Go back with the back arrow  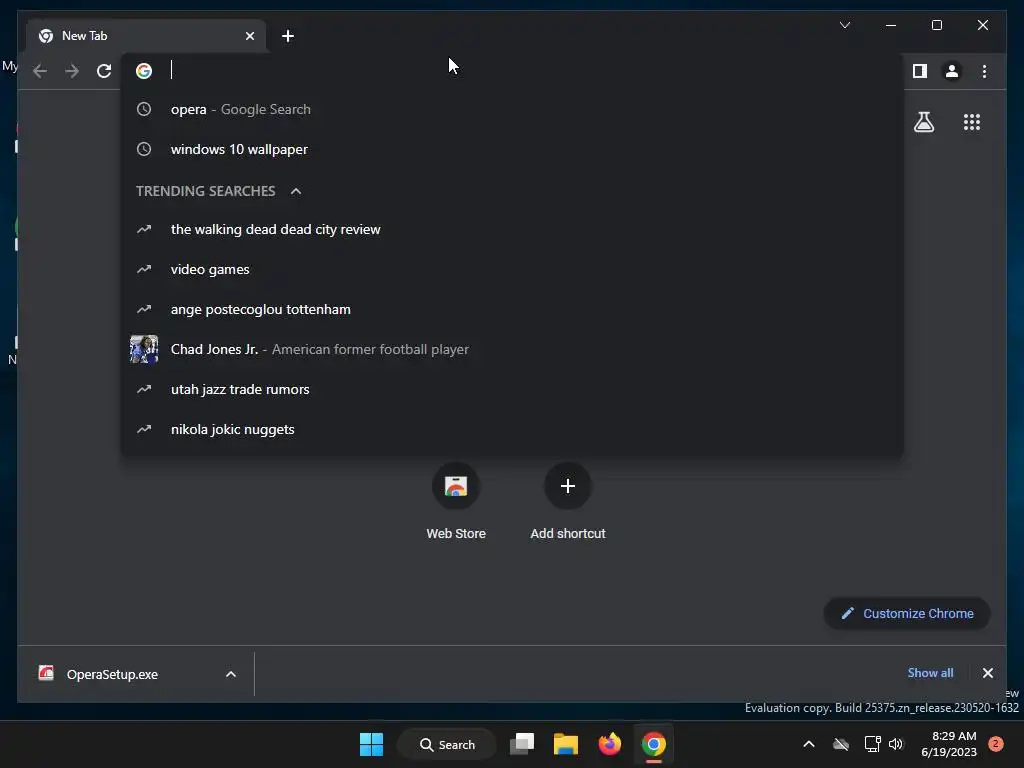tap(40, 71)
